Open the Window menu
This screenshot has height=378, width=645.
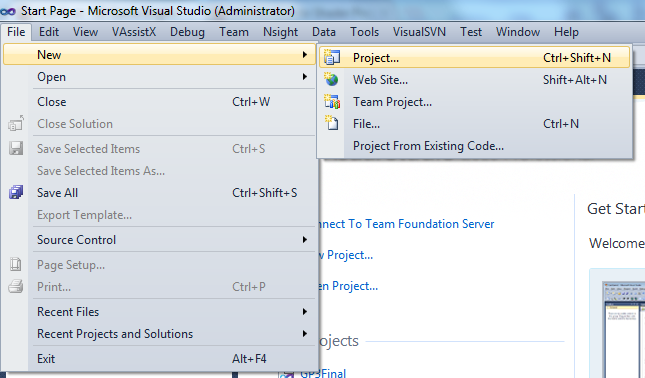[x=517, y=32]
